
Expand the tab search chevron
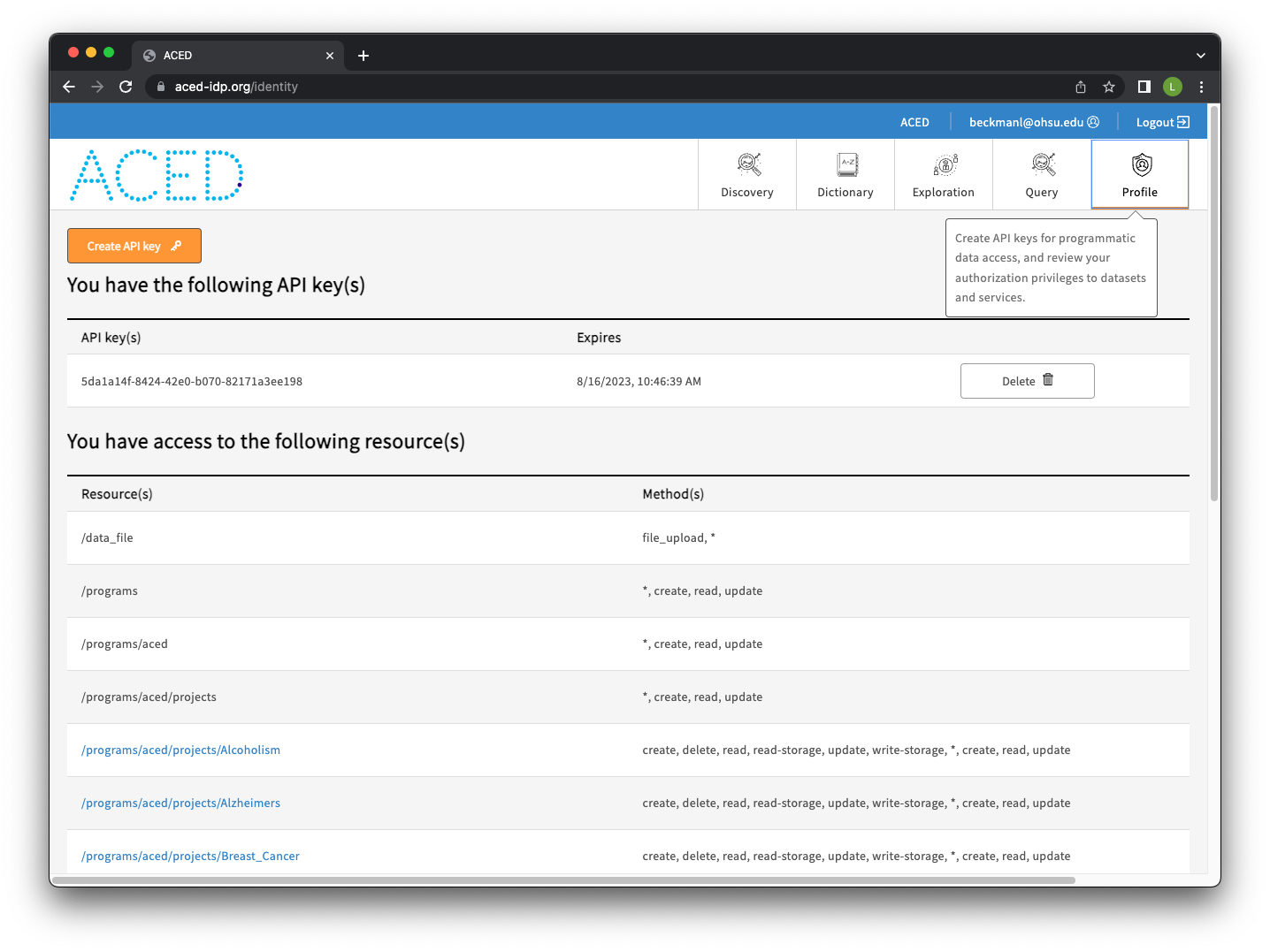point(1200,56)
